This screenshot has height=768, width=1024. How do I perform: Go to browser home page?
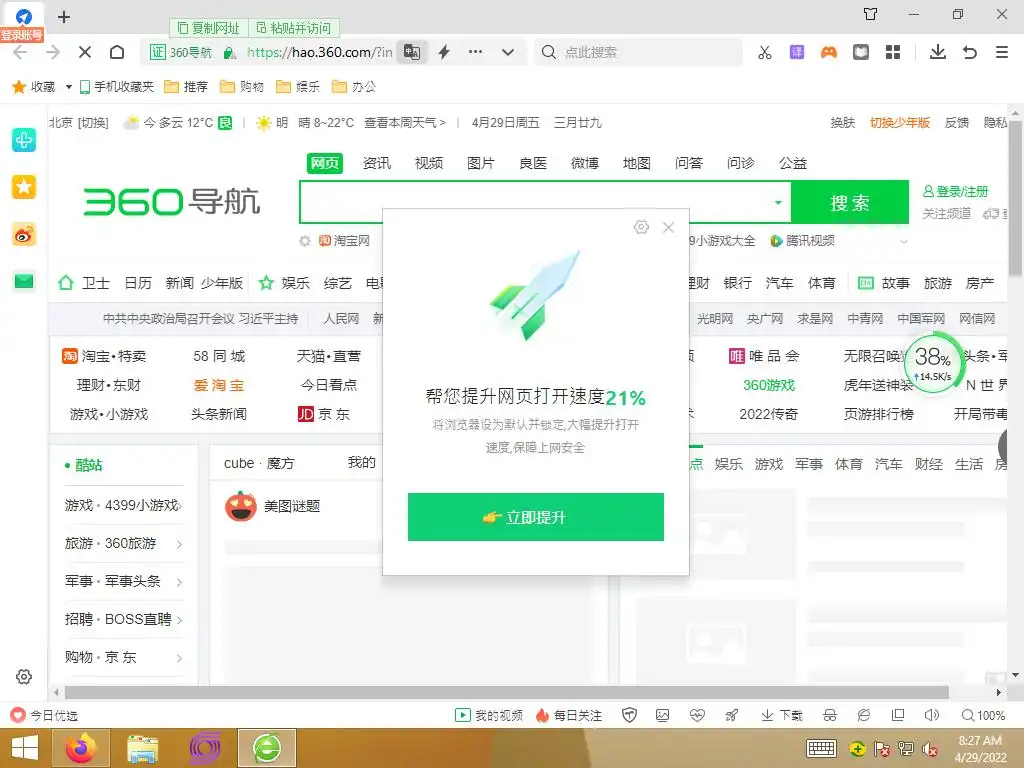(x=117, y=52)
